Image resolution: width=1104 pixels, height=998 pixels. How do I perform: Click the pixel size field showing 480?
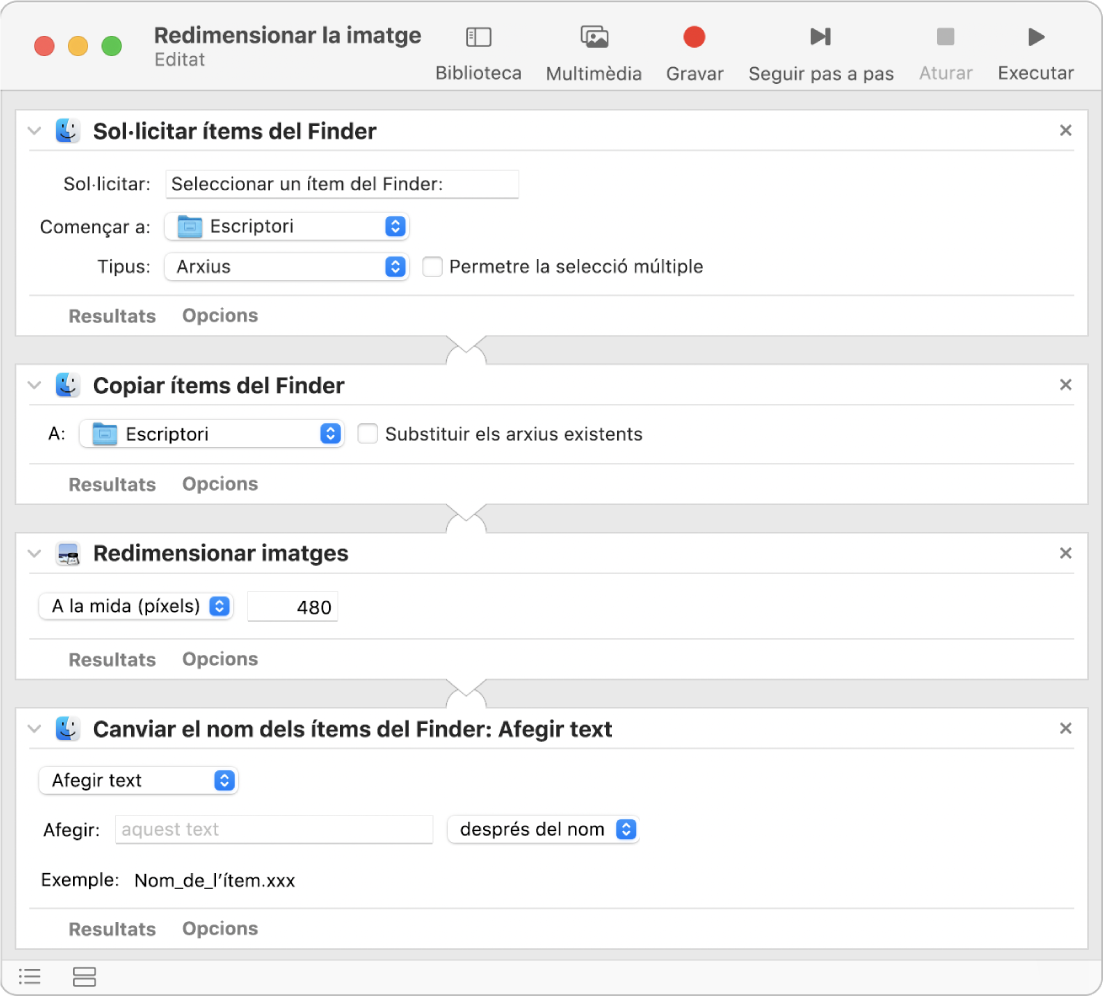[x=293, y=607]
